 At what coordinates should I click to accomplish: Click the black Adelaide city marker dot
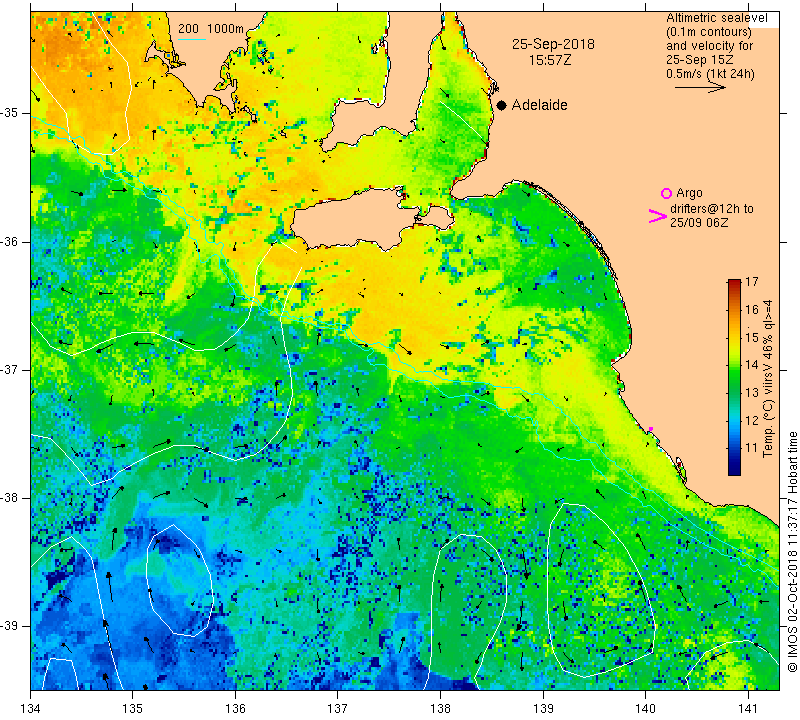pyautogui.click(x=502, y=105)
